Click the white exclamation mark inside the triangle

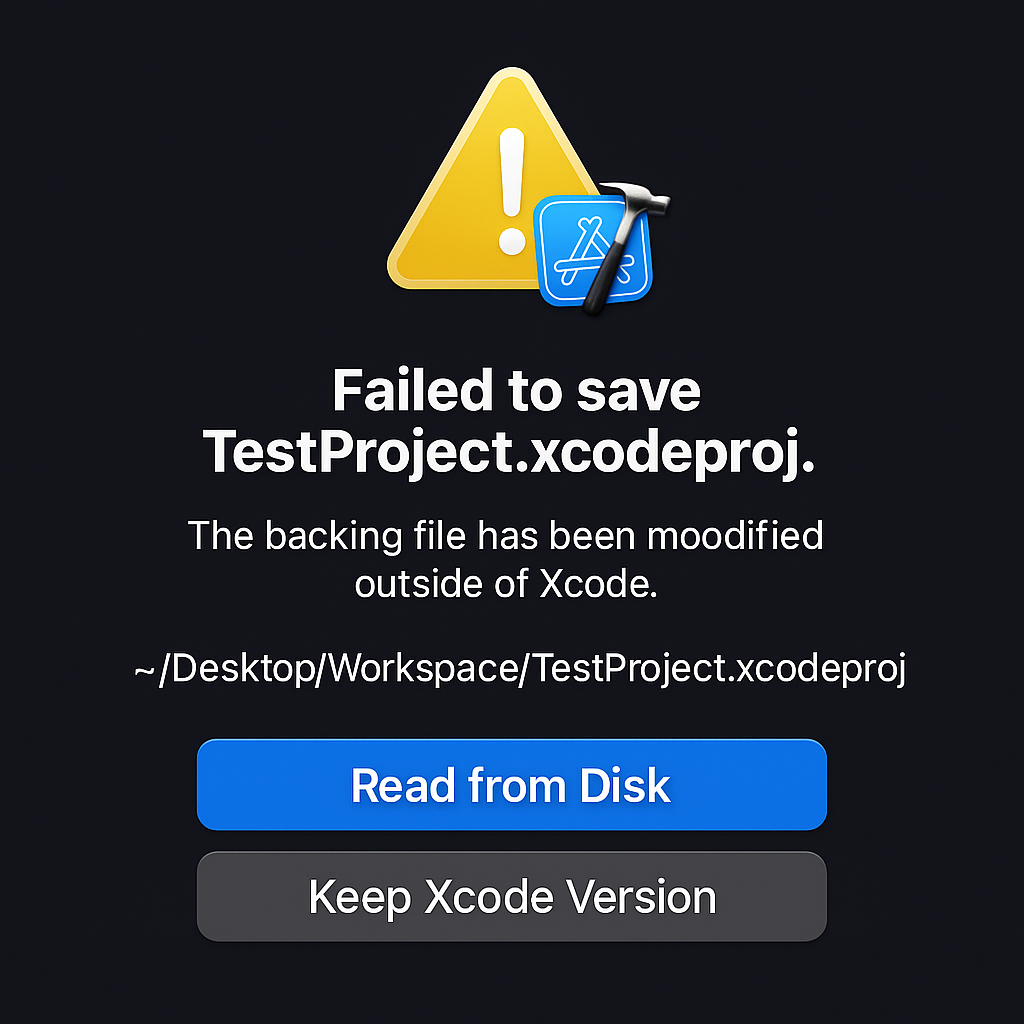click(x=511, y=170)
